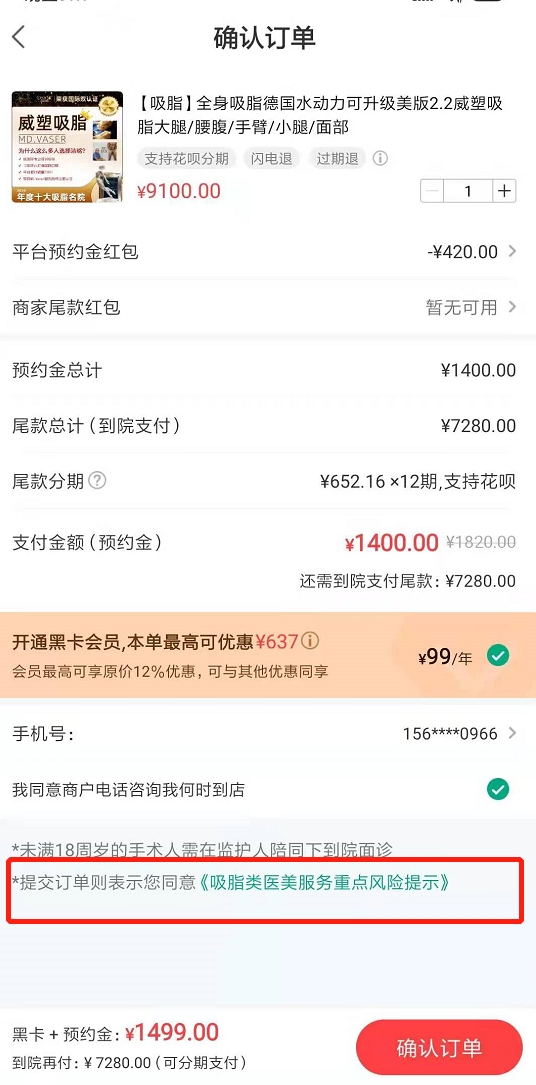The height and width of the screenshot is (1085, 536).
Task: Tap the 支持花呗分期 tag
Action: pyautogui.click(x=187, y=158)
